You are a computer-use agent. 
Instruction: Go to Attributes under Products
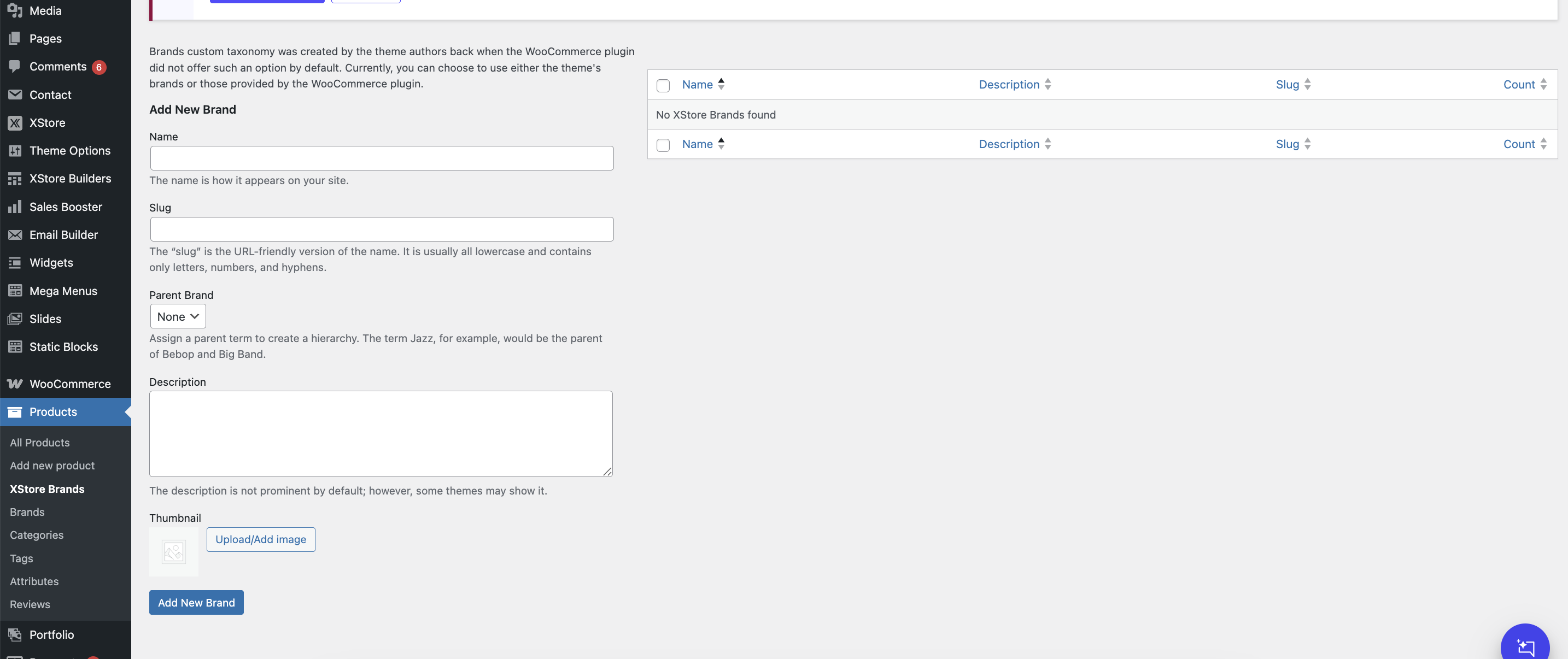click(x=34, y=581)
